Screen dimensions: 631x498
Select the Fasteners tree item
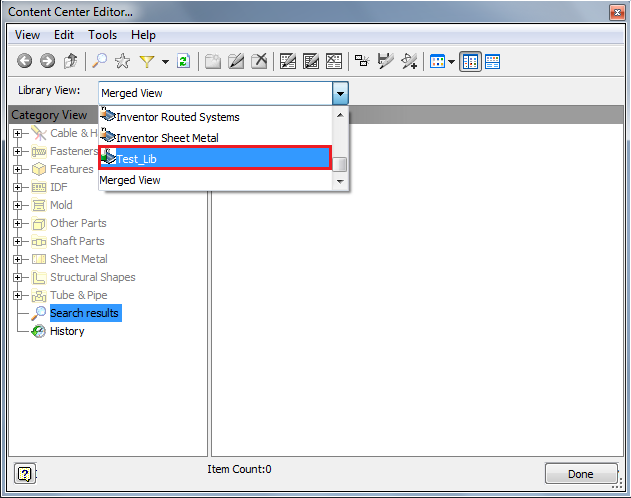coord(74,151)
